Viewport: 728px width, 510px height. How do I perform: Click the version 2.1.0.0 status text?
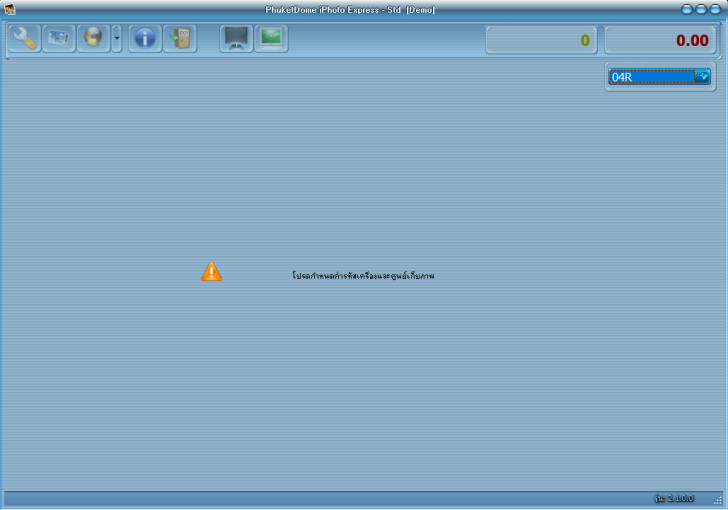point(674,498)
